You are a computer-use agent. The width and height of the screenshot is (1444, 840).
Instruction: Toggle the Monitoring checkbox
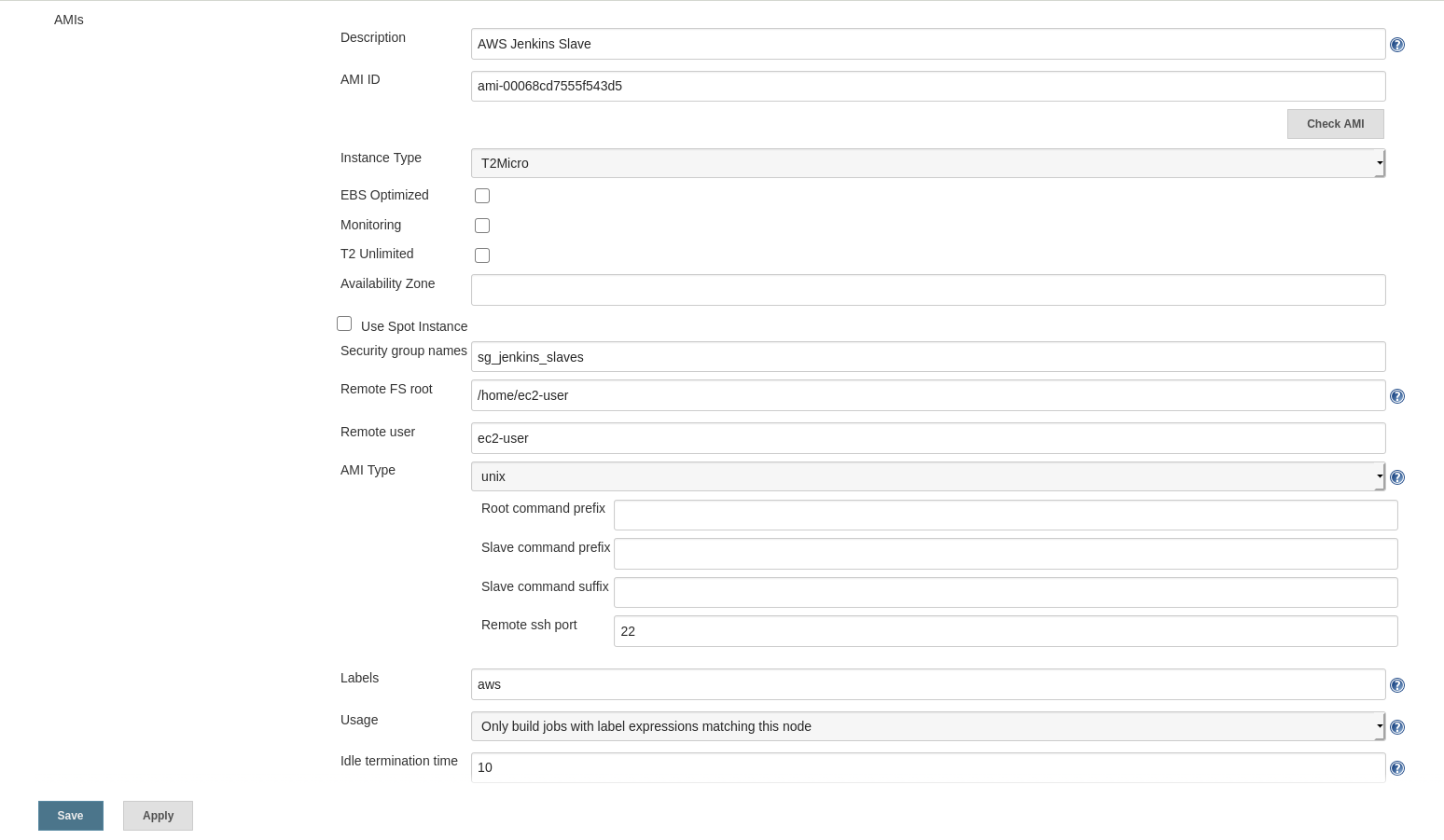(482, 226)
